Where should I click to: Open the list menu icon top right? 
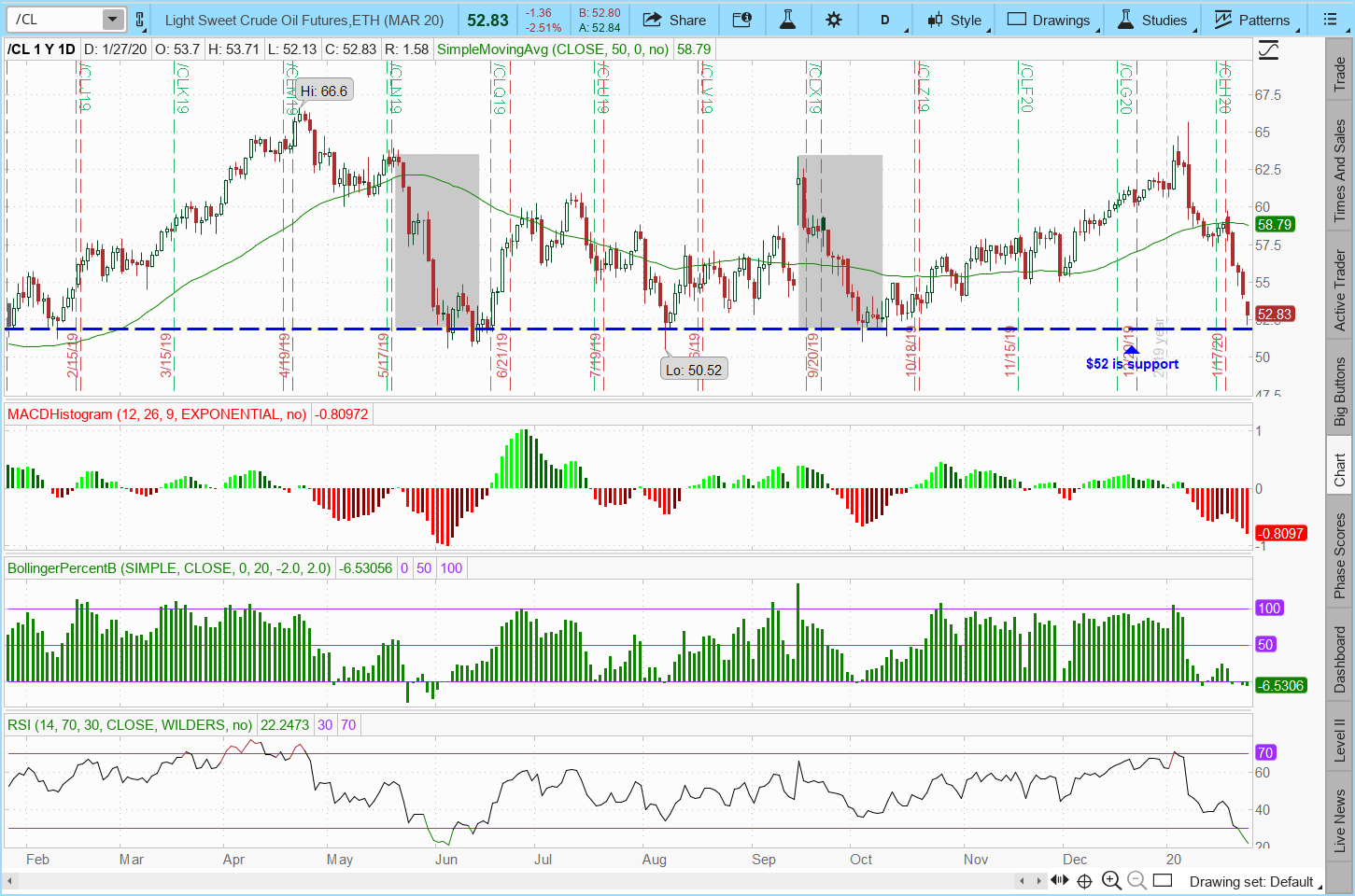[1330, 20]
